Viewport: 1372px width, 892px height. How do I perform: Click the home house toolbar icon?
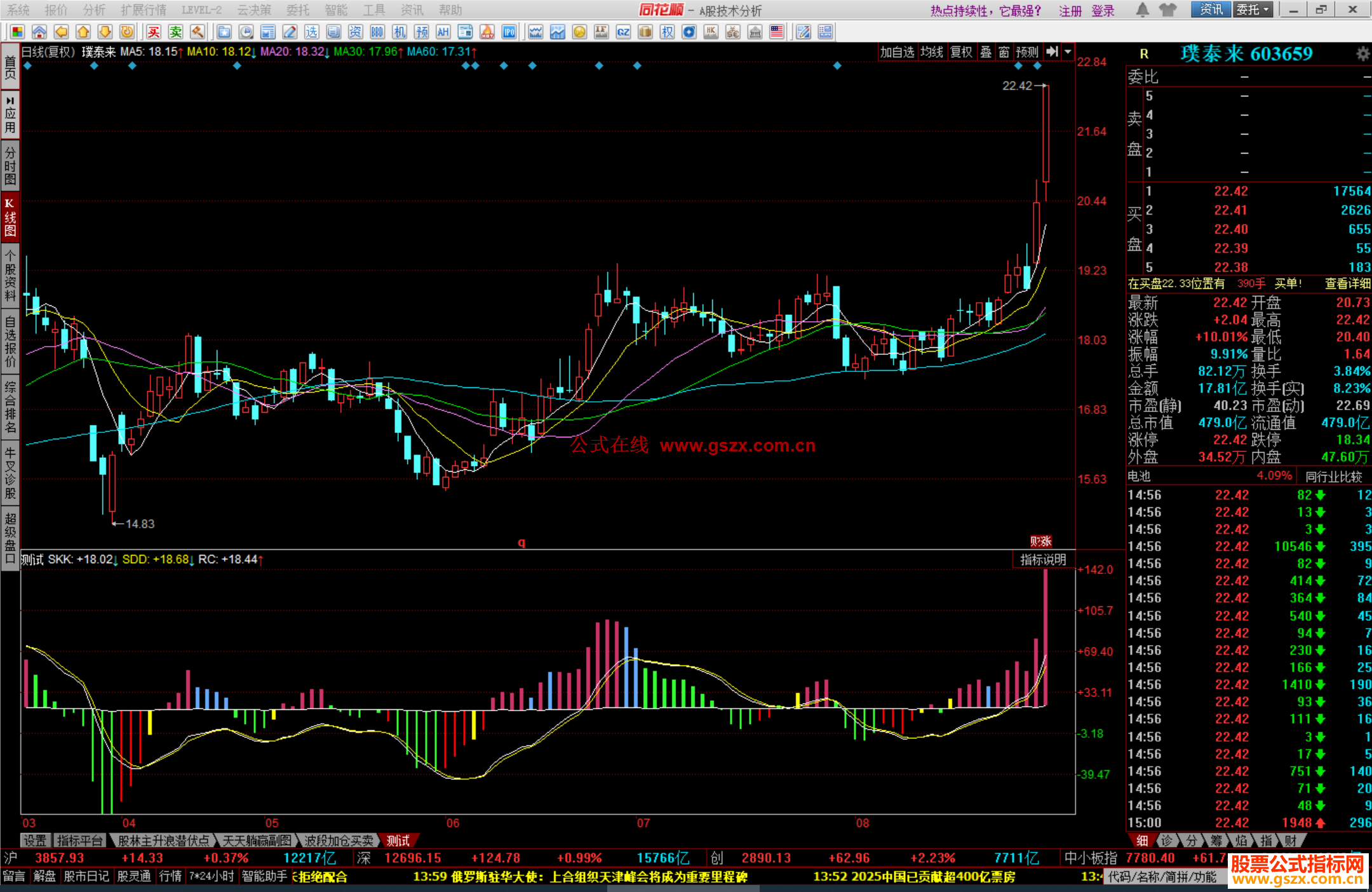(x=39, y=32)
